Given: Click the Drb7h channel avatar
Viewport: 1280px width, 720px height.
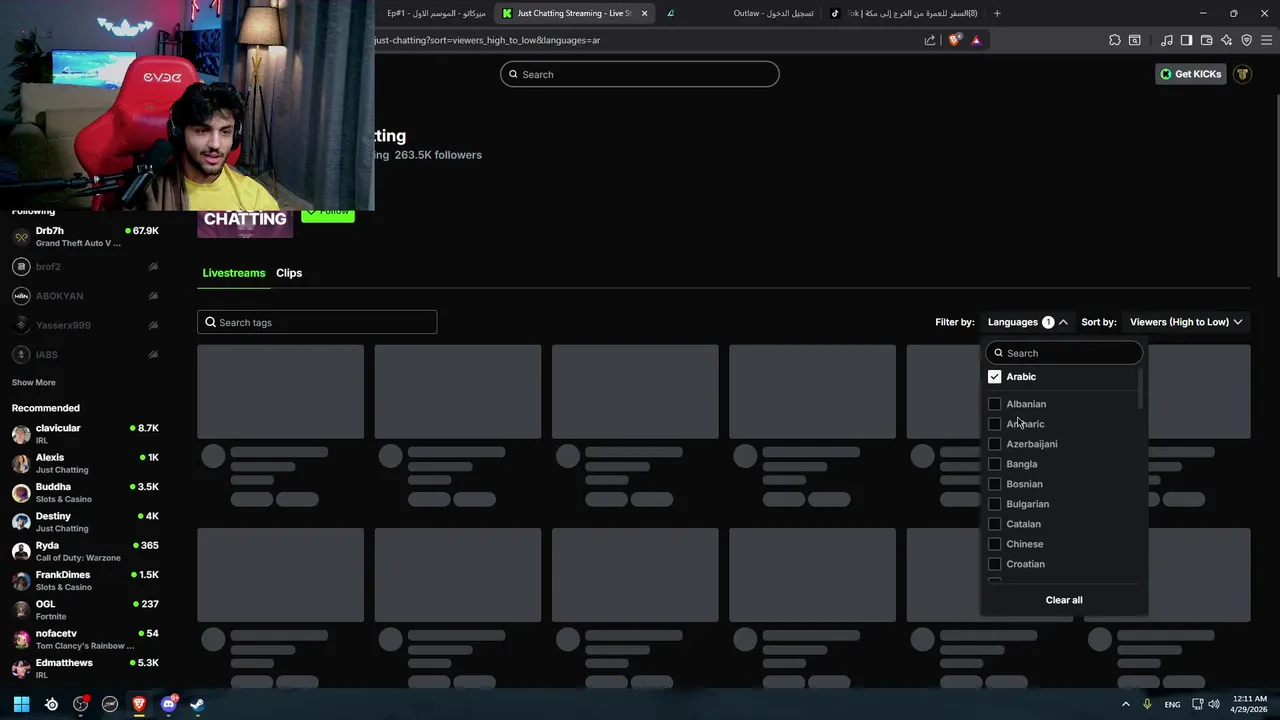Looking at the screenshot, I should coord(21,237).
